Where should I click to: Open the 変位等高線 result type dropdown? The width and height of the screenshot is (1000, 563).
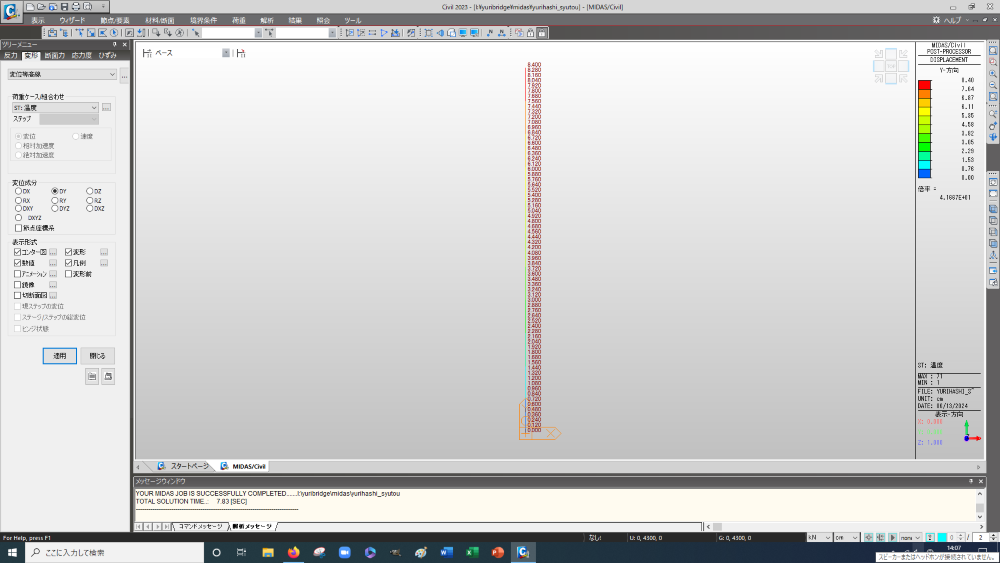click(62, 74)
